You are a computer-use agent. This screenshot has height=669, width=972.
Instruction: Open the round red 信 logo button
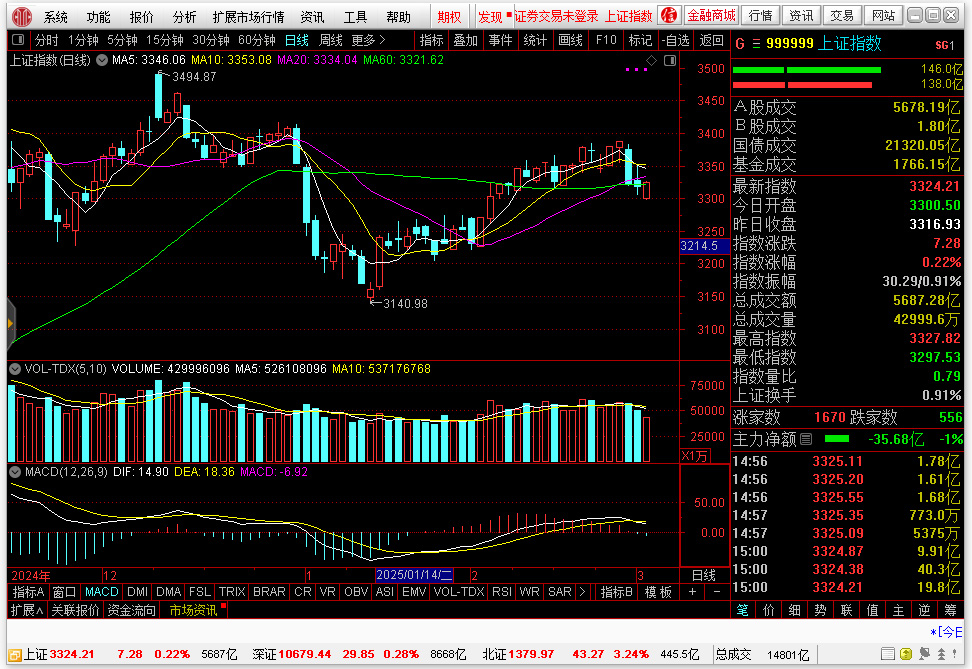pyautogui.click(x=669, y=16)
